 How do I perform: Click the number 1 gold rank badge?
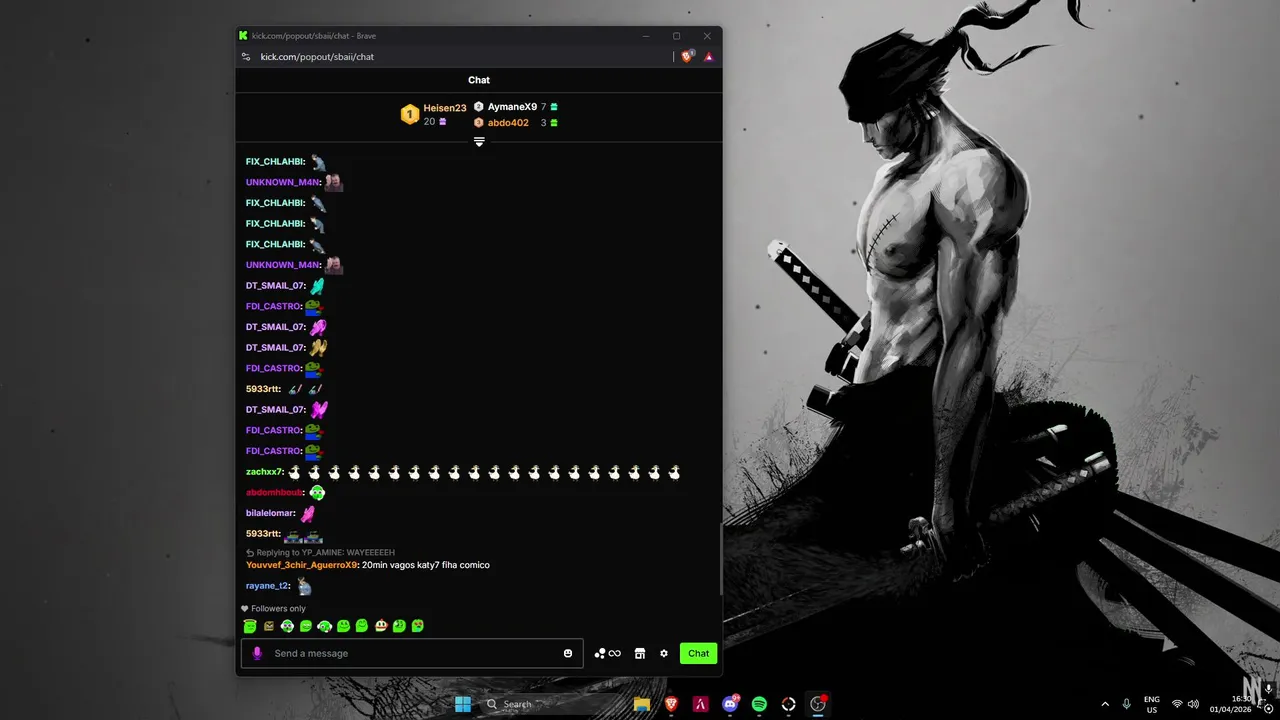(x=409, y=115)
